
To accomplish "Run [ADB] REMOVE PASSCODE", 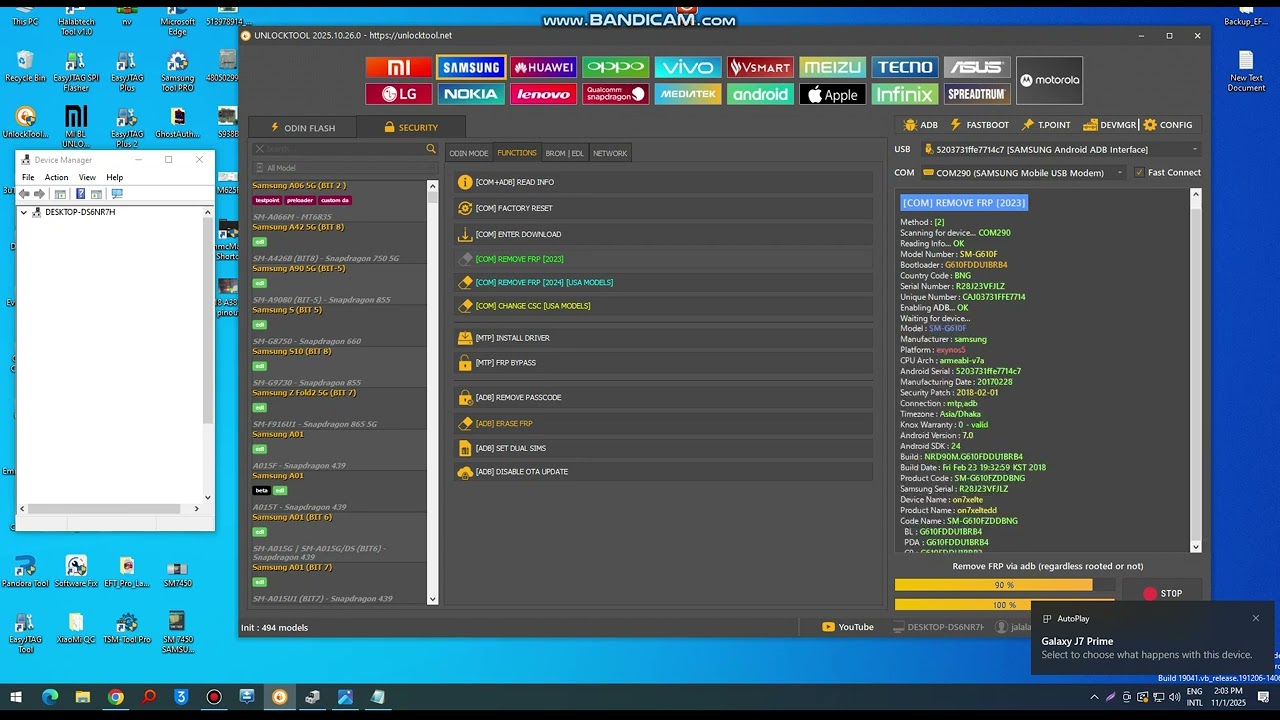I will [x=663, y=397].
